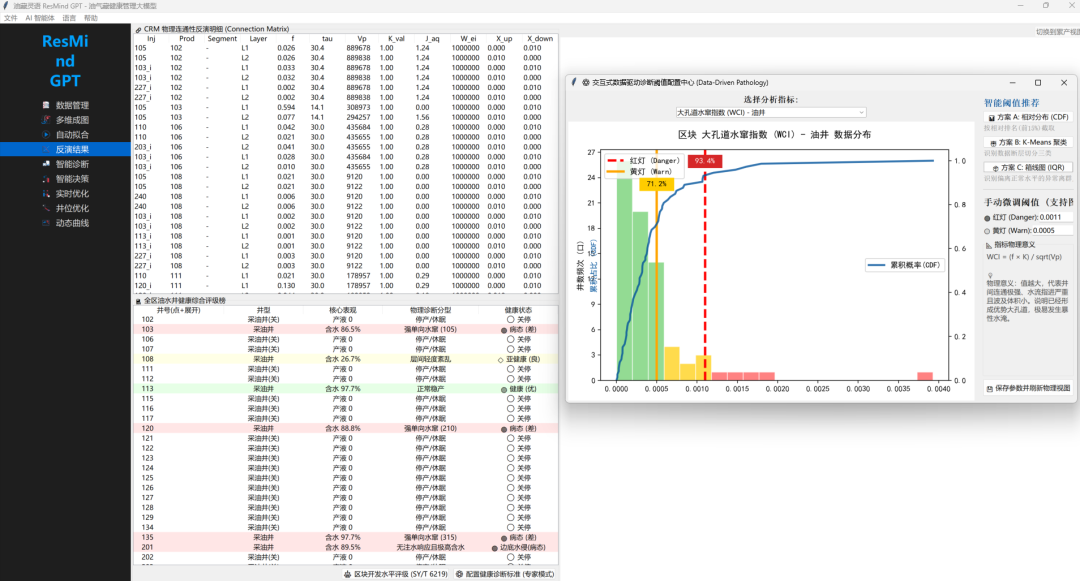Select the 多维成图 sidebar icon
The height and width of the screenshot is (581, 1080).
coord(46,120)
